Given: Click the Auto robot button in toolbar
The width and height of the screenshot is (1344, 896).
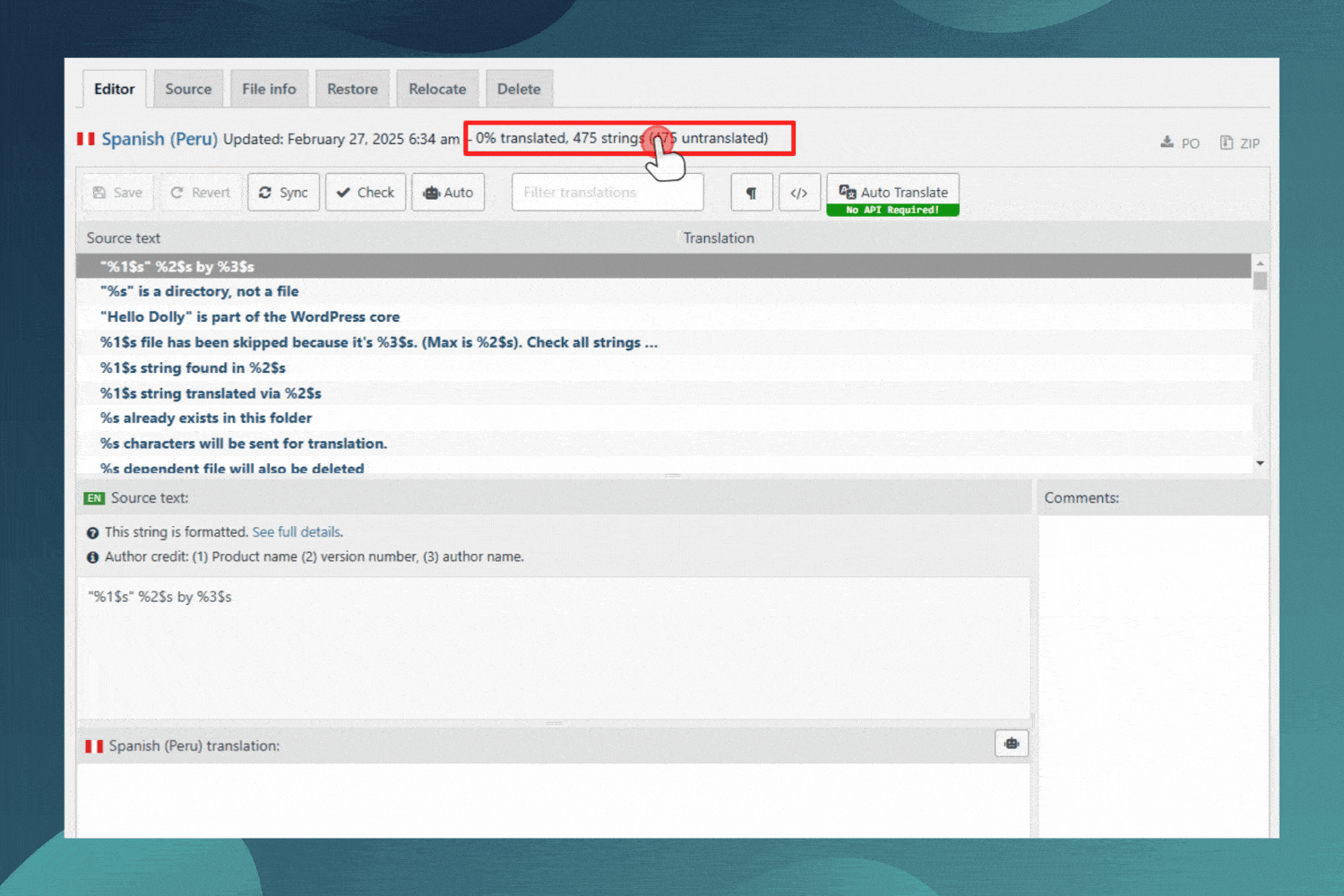Looking at the screenshot, I should (x=448, y=193).
